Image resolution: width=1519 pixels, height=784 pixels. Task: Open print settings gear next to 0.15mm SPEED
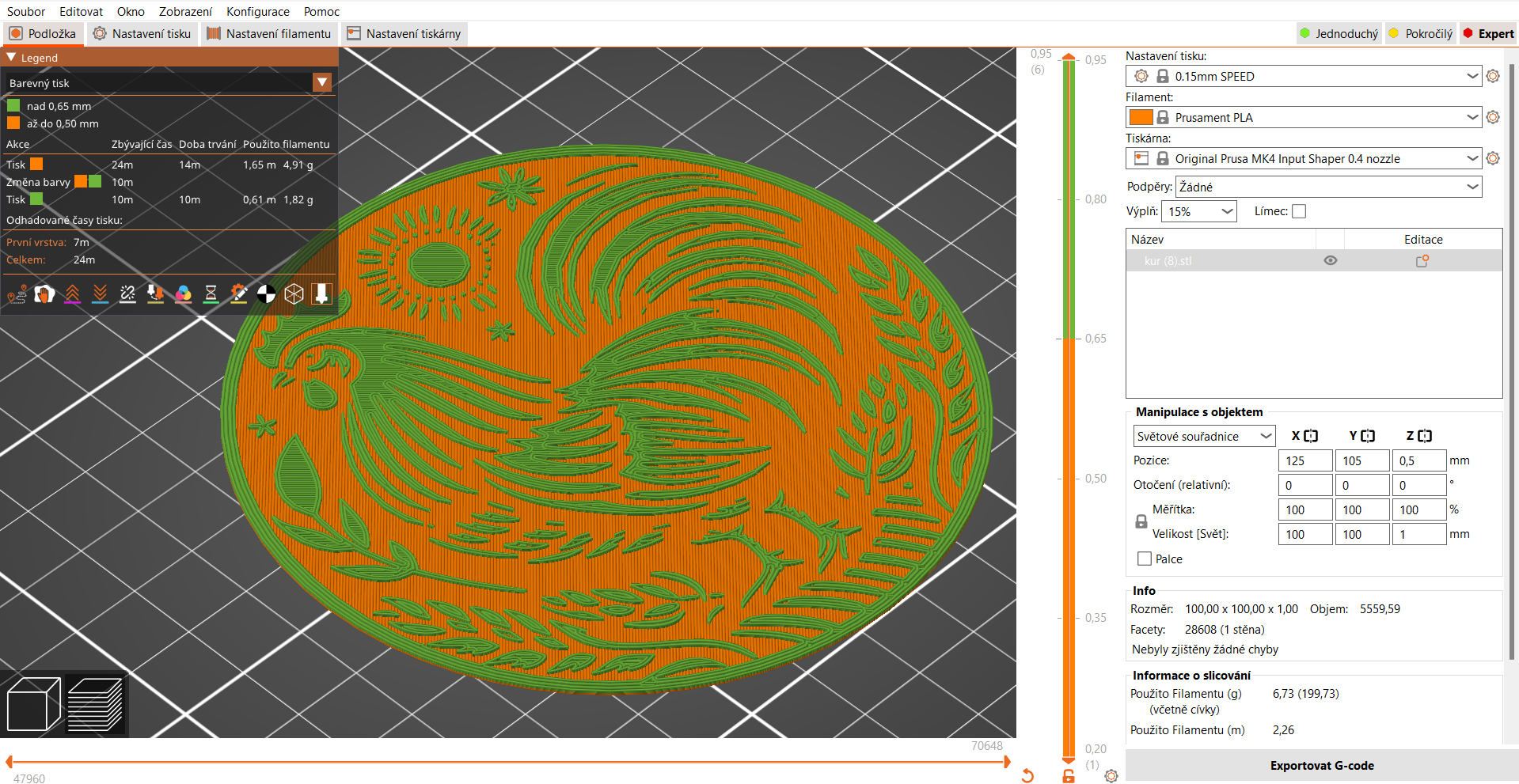1493,76
